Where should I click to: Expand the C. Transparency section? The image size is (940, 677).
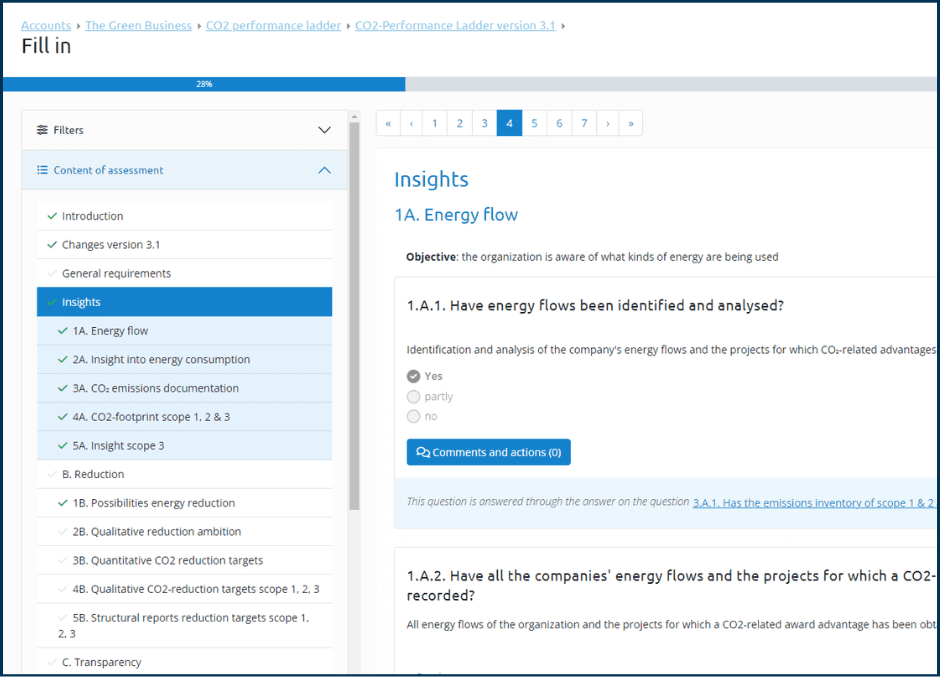click(x=103, y=662)
